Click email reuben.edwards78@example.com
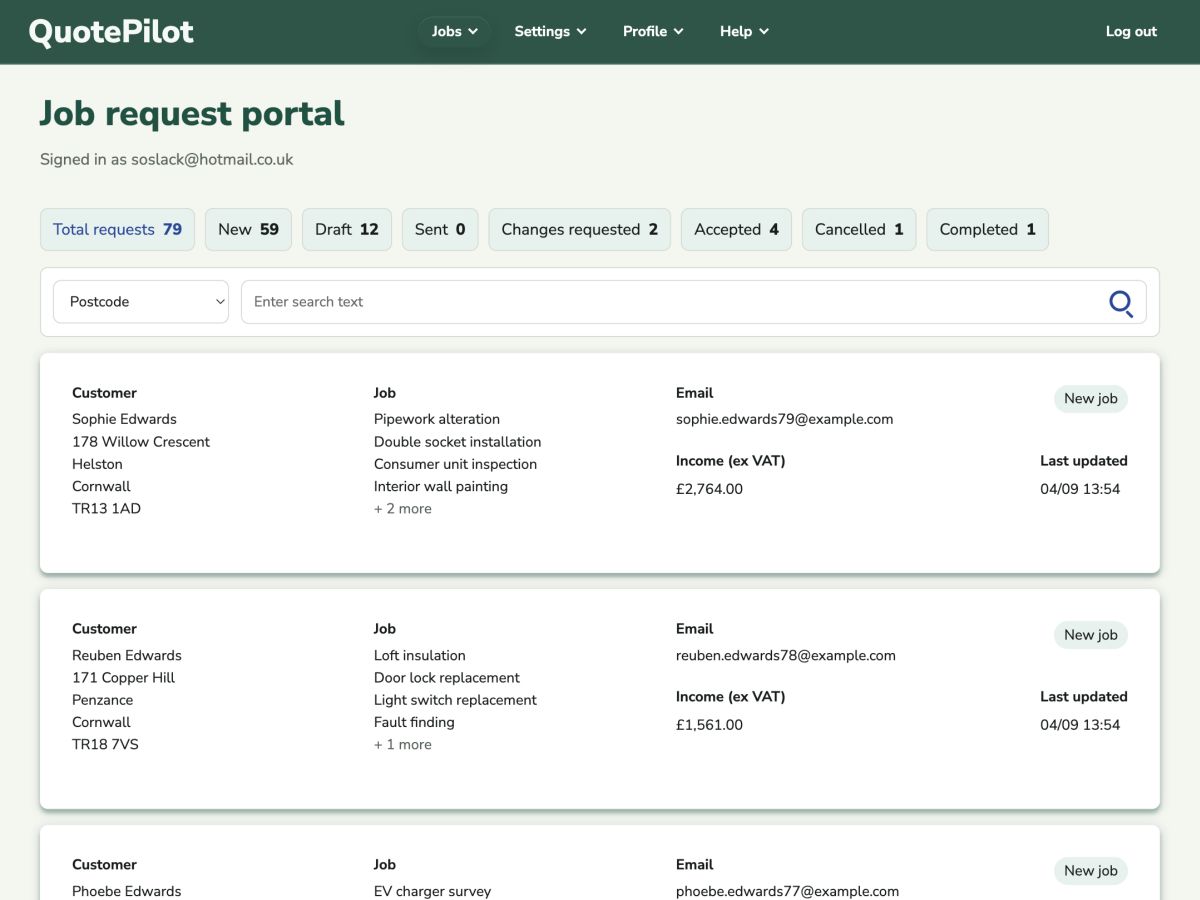This screenshot has width=1200, height=900. click(x=786, y=655)
